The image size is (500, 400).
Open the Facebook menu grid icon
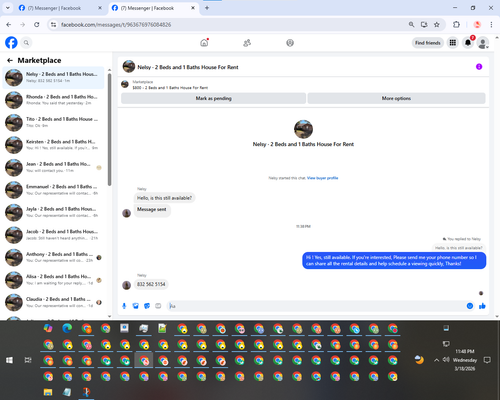coord(453,43)
